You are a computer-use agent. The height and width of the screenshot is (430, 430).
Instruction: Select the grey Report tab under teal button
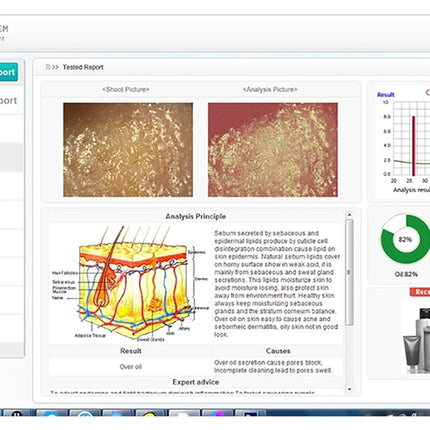pyautogui.click(x=8, y=100)
